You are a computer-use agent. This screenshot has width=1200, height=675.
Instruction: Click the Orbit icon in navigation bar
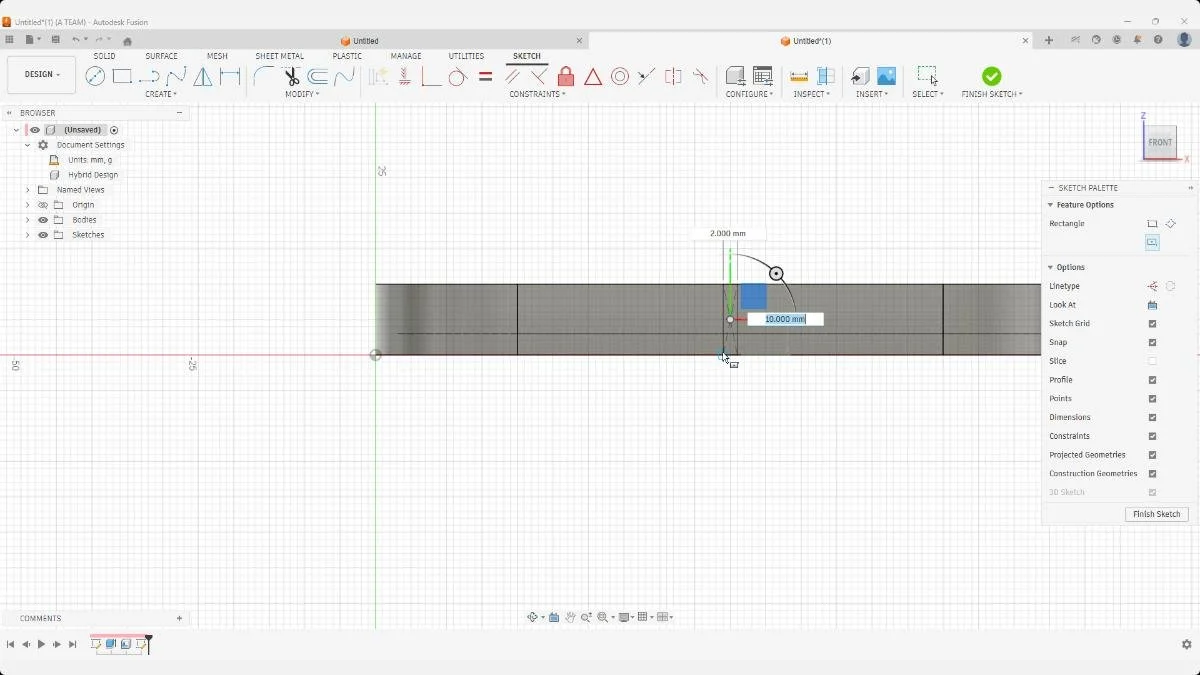pos(532,617)
